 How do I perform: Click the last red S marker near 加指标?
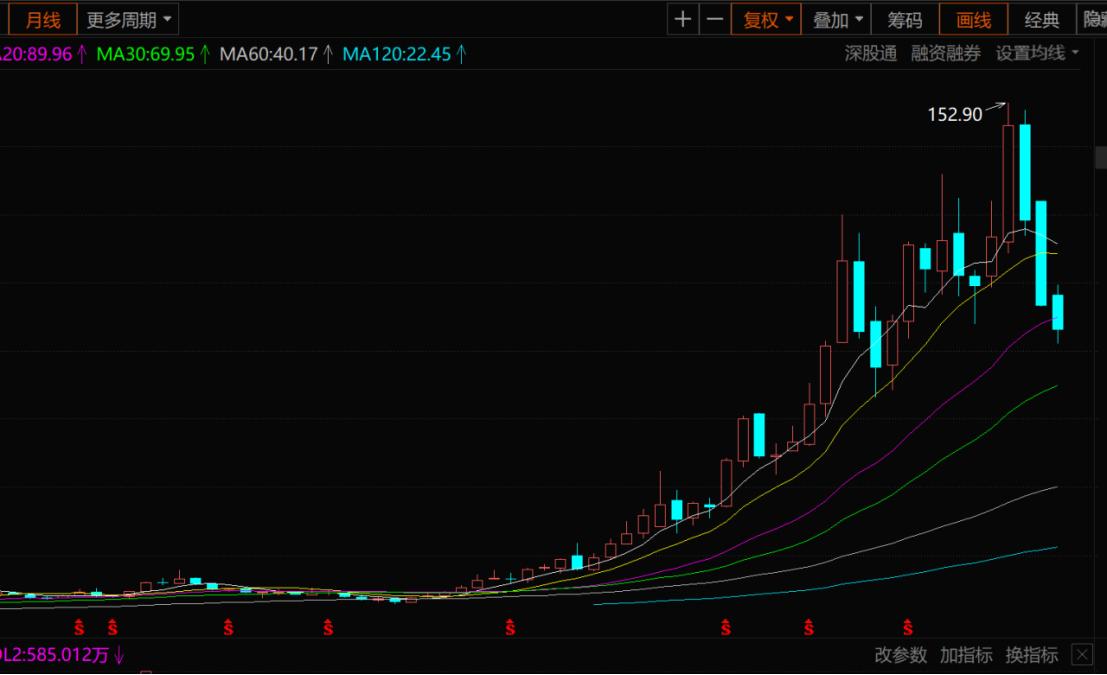click(908, 628)
